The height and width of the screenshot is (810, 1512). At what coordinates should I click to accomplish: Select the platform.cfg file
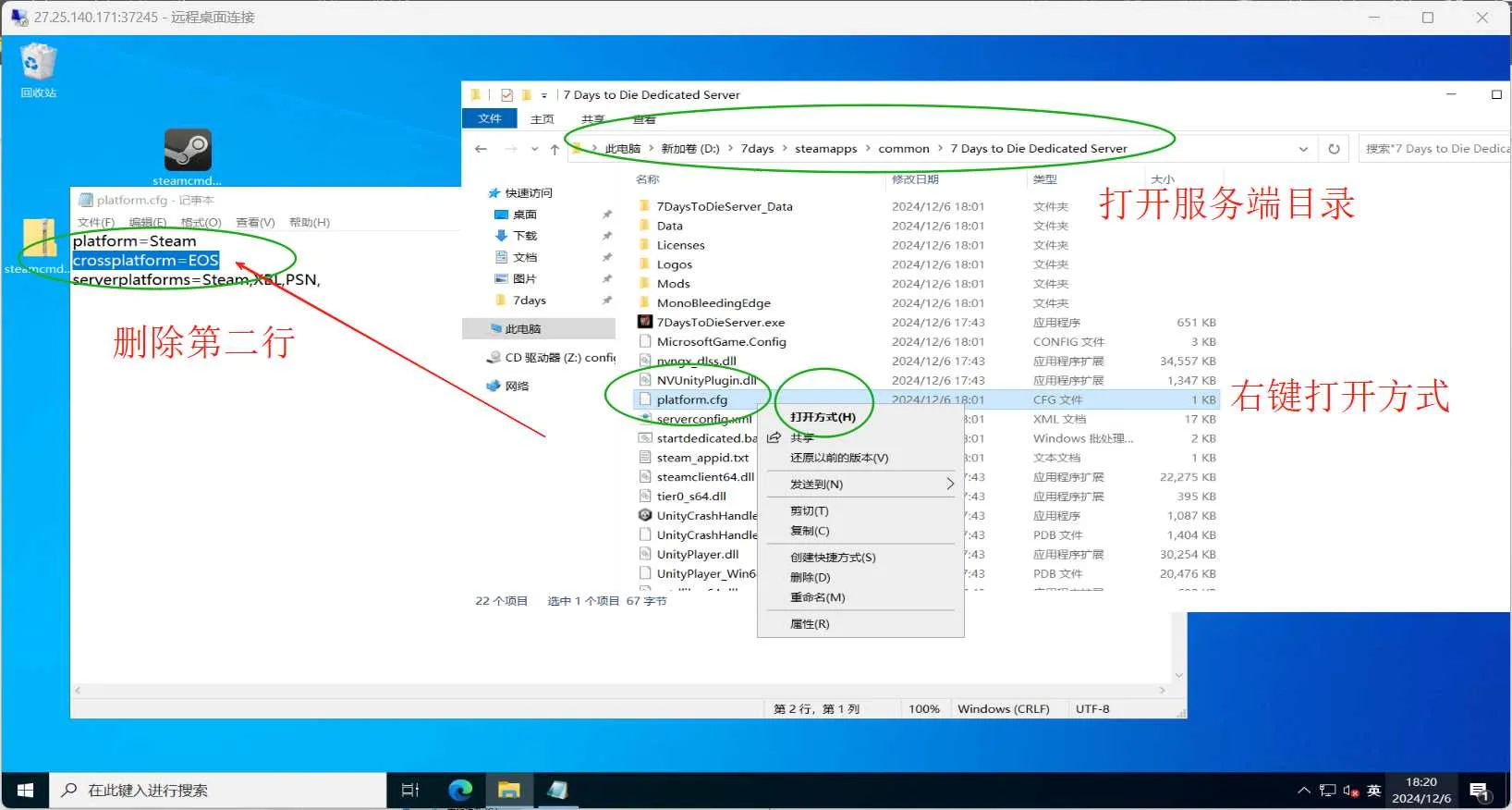coord(692,400)
